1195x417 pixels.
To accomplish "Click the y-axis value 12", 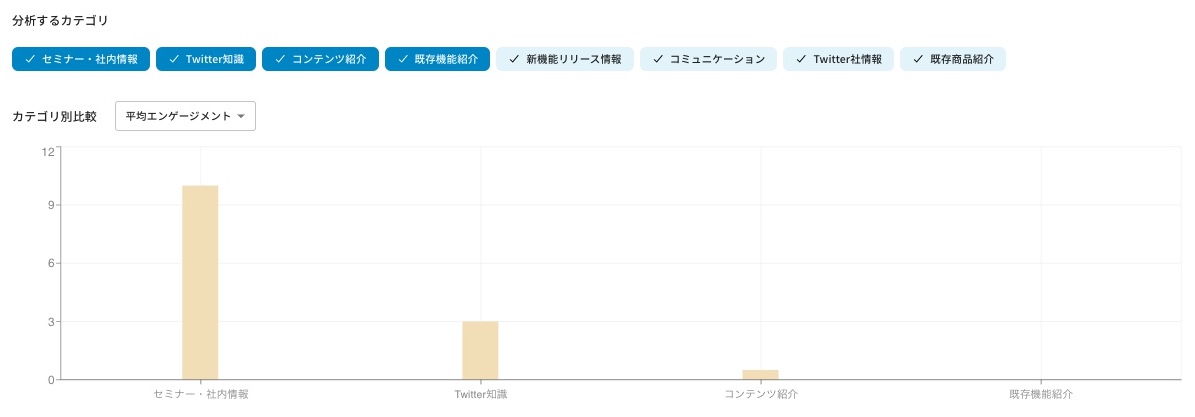I will point(47,152).
